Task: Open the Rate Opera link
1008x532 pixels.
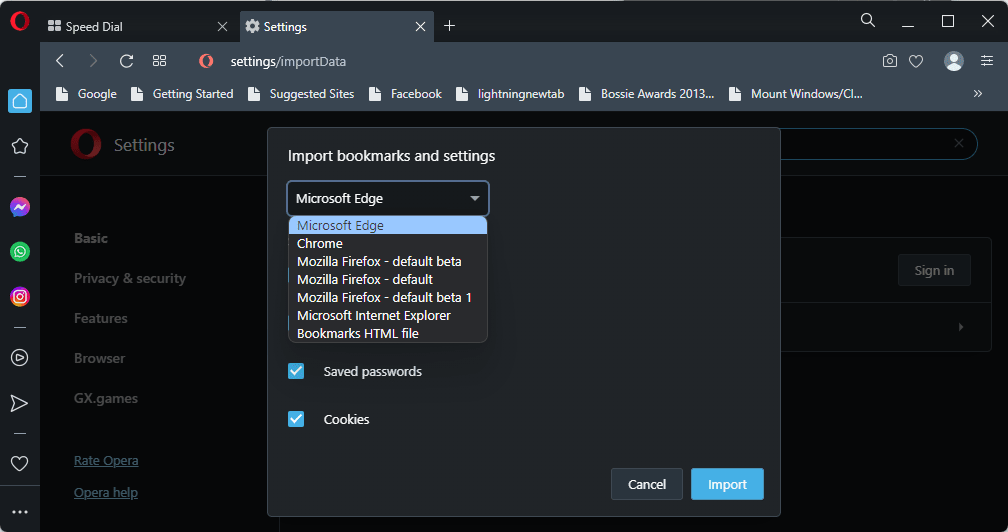Action: pos(106,461)
